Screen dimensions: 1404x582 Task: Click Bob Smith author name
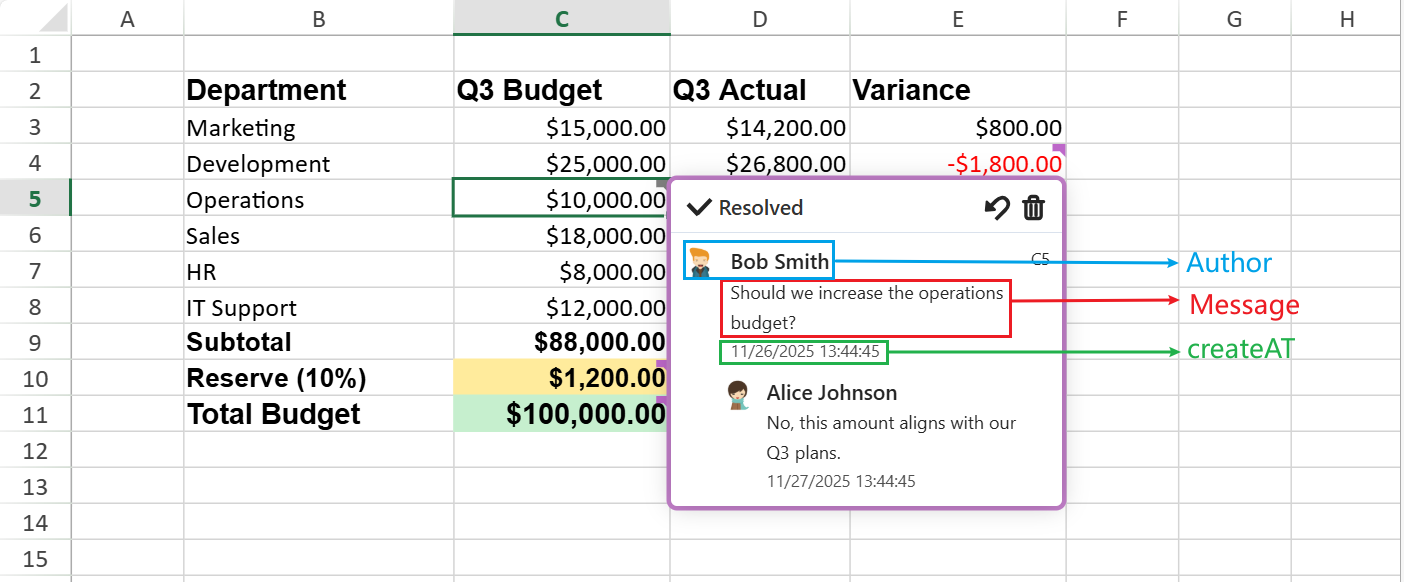click(779, 262)
